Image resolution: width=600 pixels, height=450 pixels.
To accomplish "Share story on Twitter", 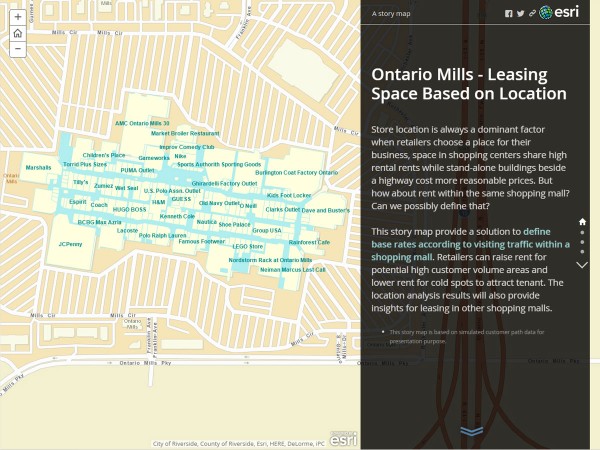I will pyautogui.click(x=520, y=14).
